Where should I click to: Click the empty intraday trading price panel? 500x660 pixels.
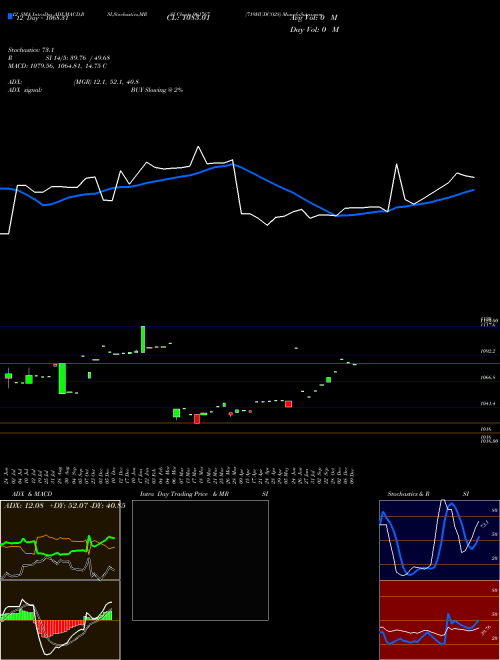coord(200,560)
